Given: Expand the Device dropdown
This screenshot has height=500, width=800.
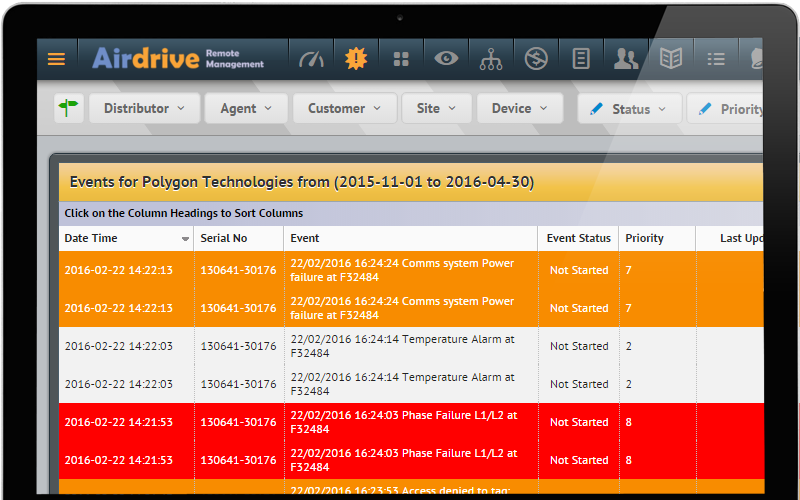Looking at the screenshot, I should click(519, 108).
